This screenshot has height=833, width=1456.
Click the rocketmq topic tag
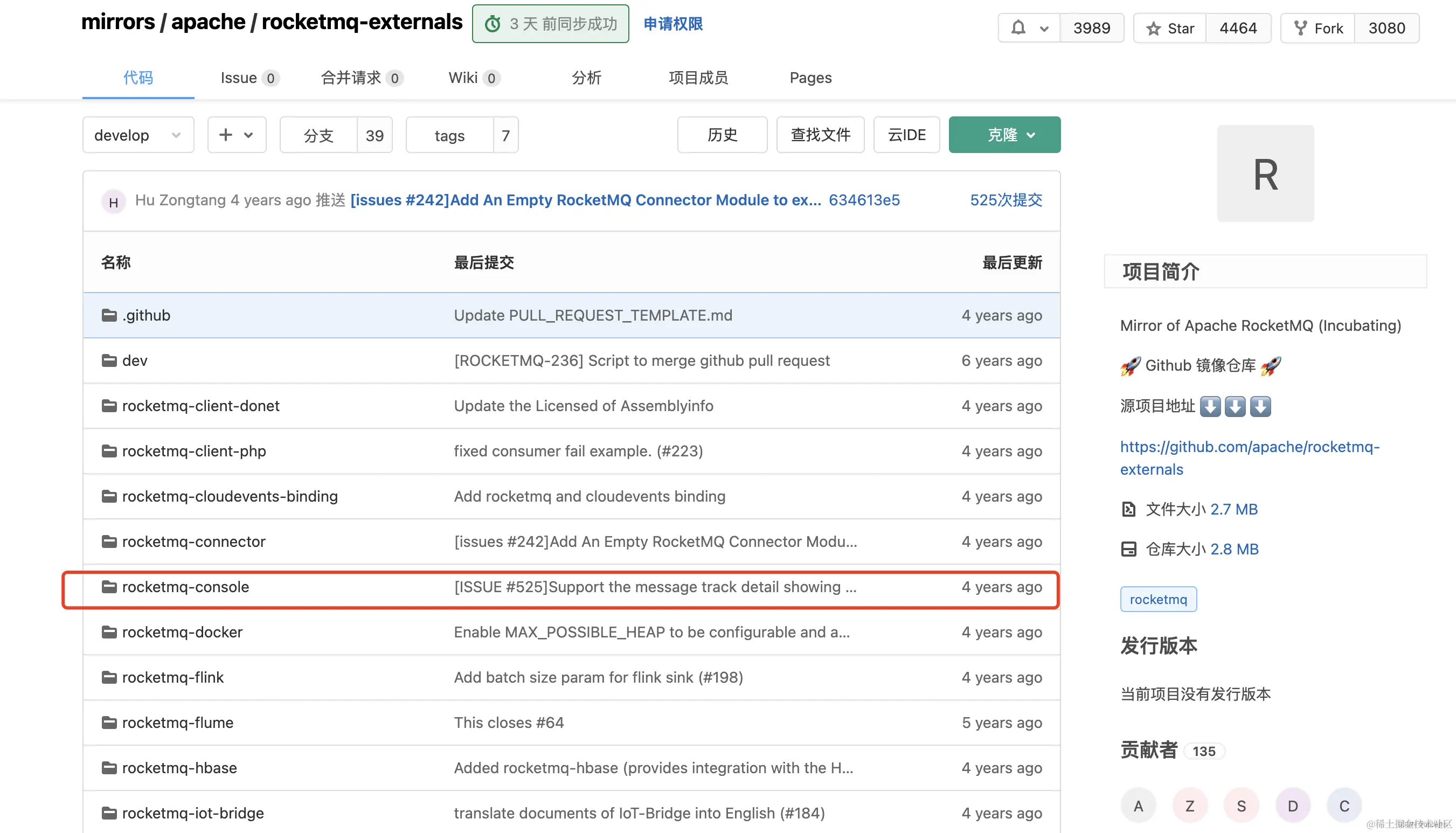click(1158, 599)
